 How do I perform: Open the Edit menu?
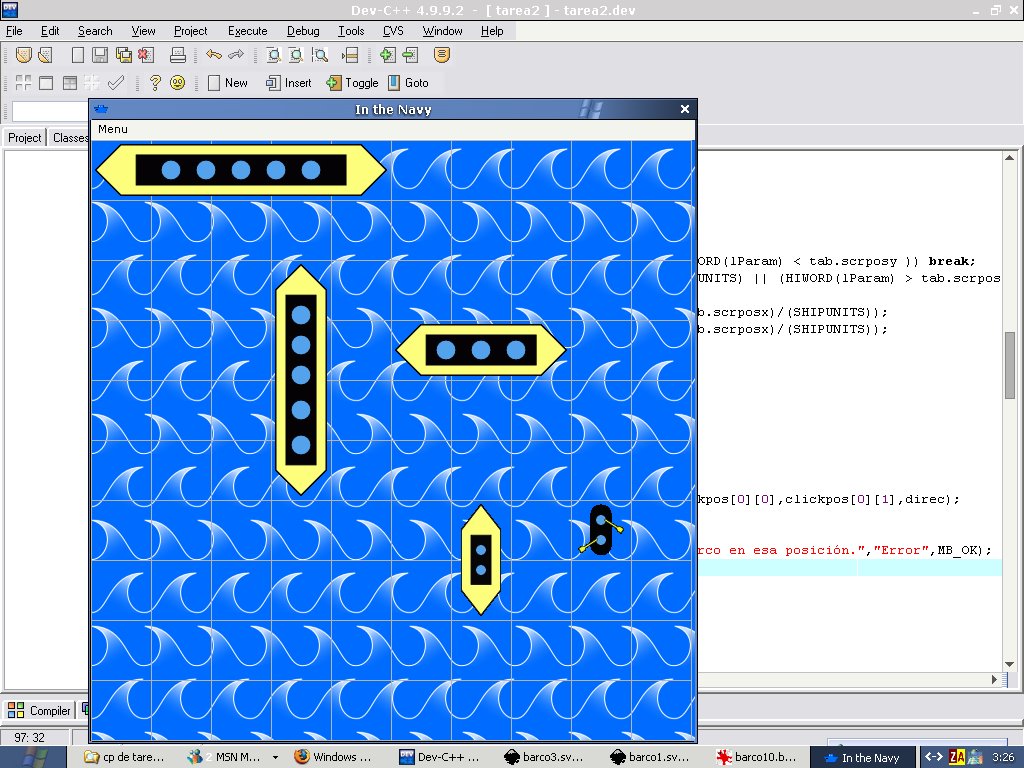point(50,31)
